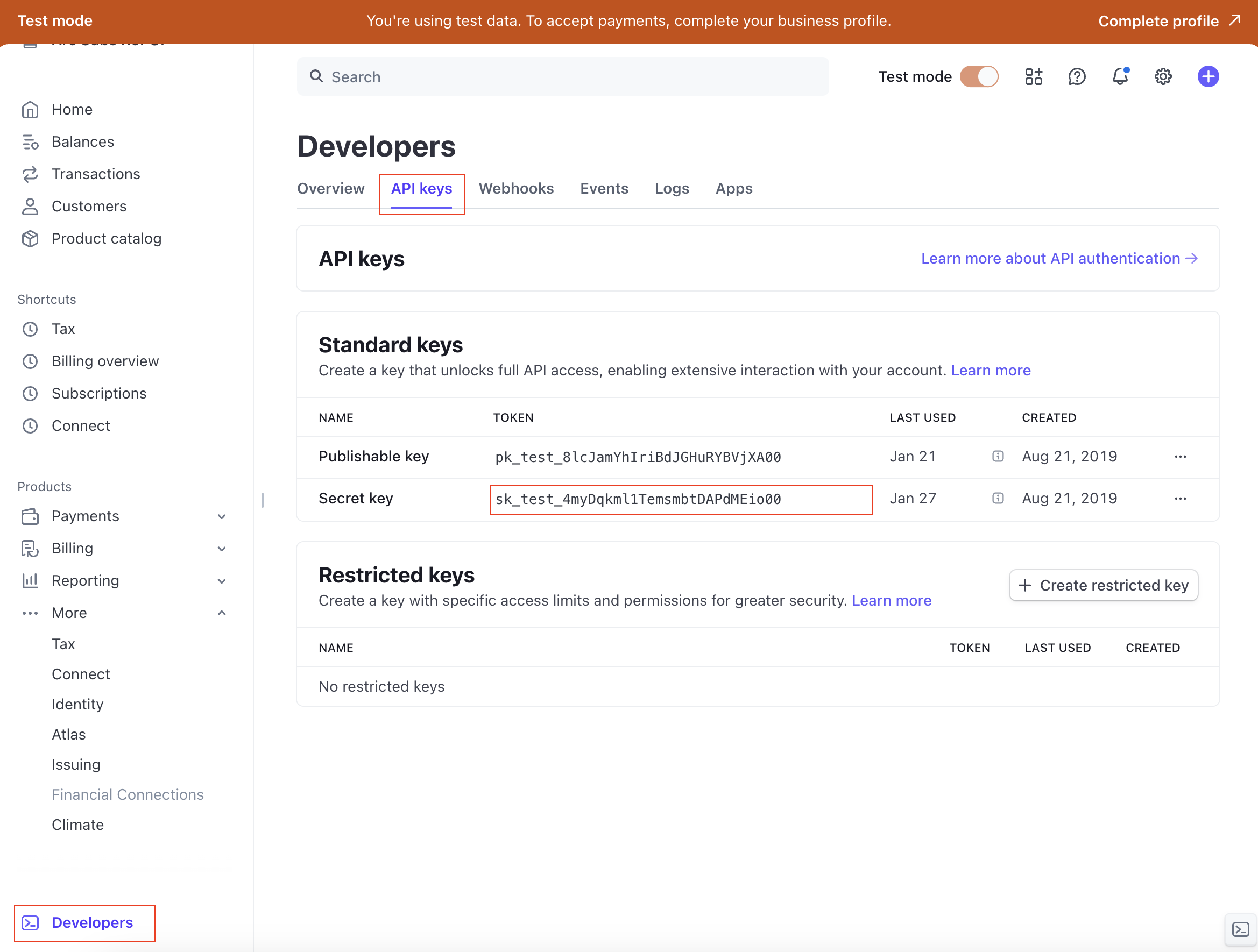Click the Jan 21 last used date
Screen dimensions: 1258x952
pos(913,457)
